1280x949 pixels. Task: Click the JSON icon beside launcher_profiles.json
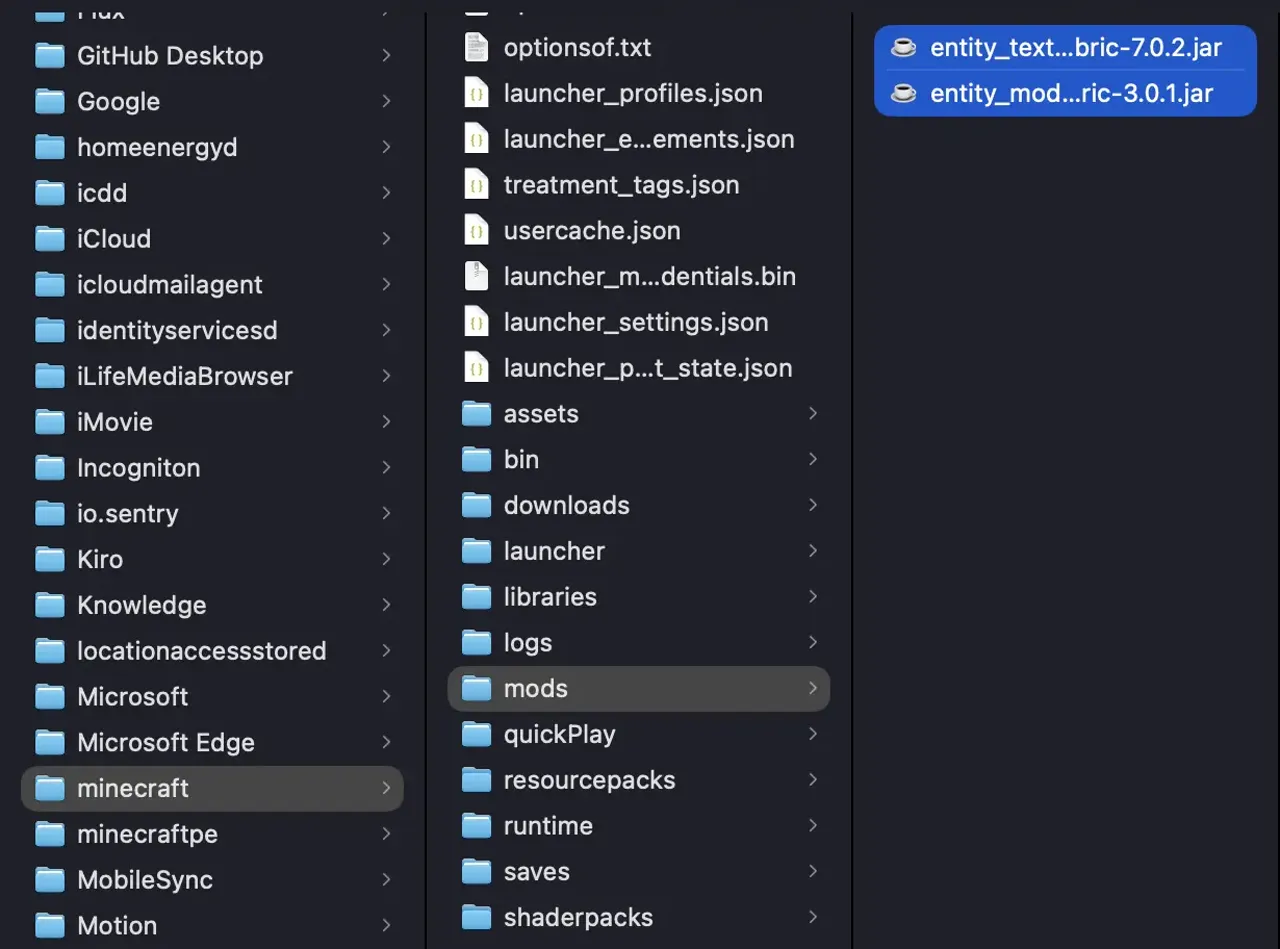[477, 93]
